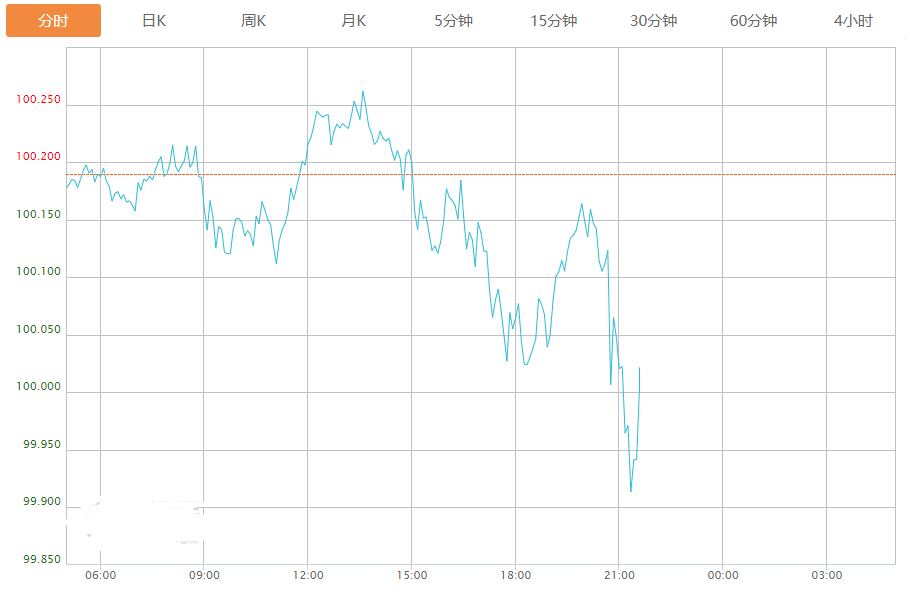Select the 分时 tab

tap(53, 21)
